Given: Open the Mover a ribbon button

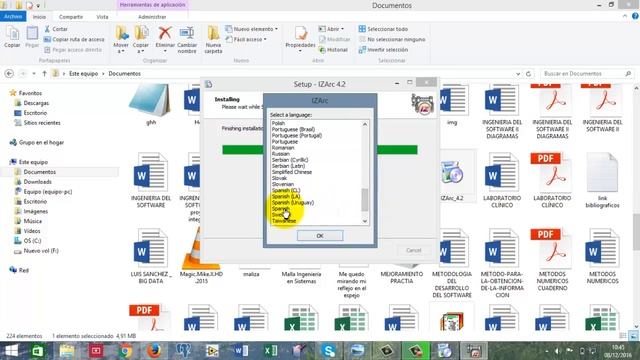Looking at the screenshot, I should (121, 40).
